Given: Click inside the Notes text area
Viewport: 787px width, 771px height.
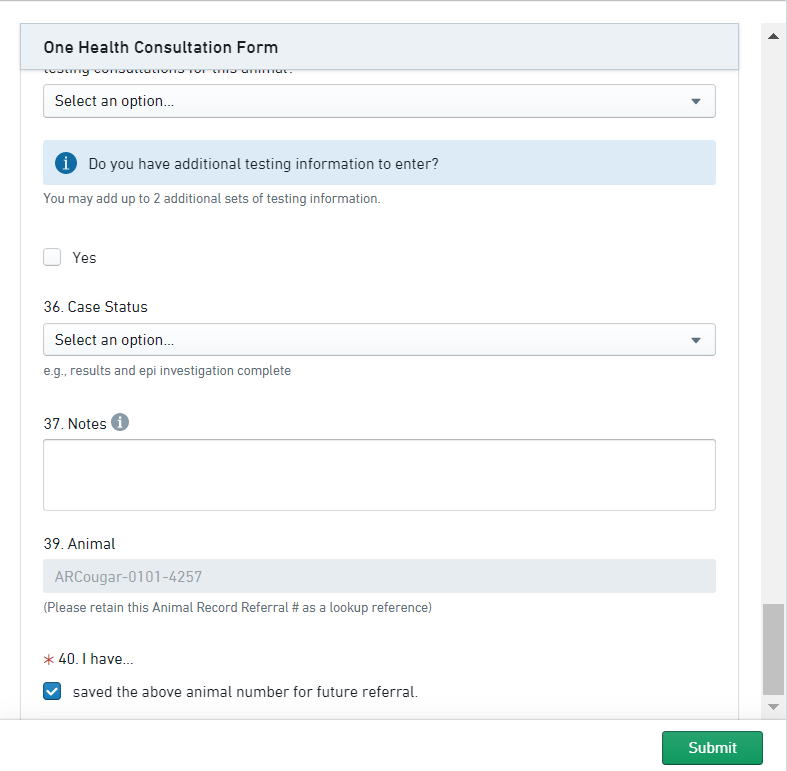Looking at the screenshot, I should [x=379, y=475].
